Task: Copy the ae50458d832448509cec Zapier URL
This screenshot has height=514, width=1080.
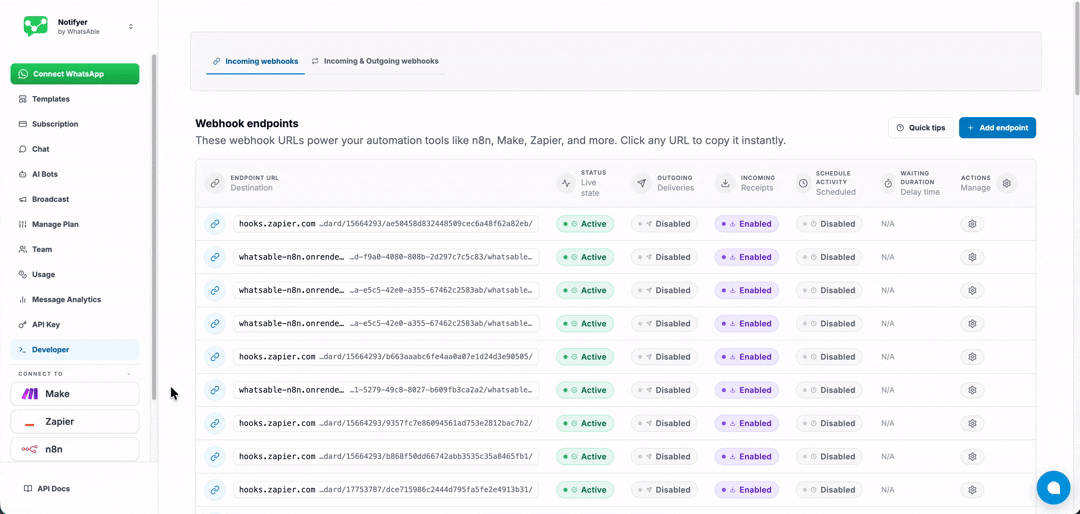Action: 386,224
